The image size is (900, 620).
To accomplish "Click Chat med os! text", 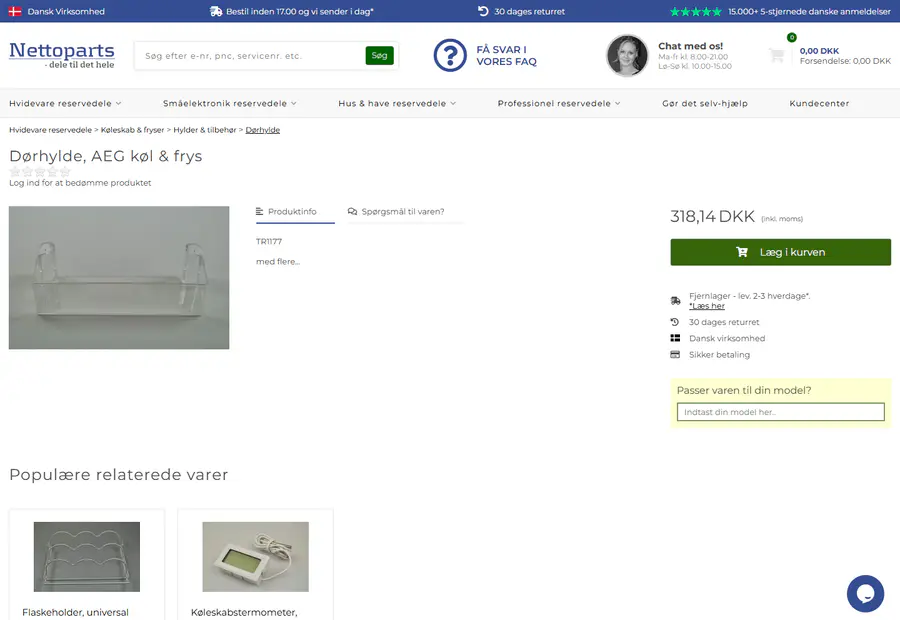I will coord(690,46).
